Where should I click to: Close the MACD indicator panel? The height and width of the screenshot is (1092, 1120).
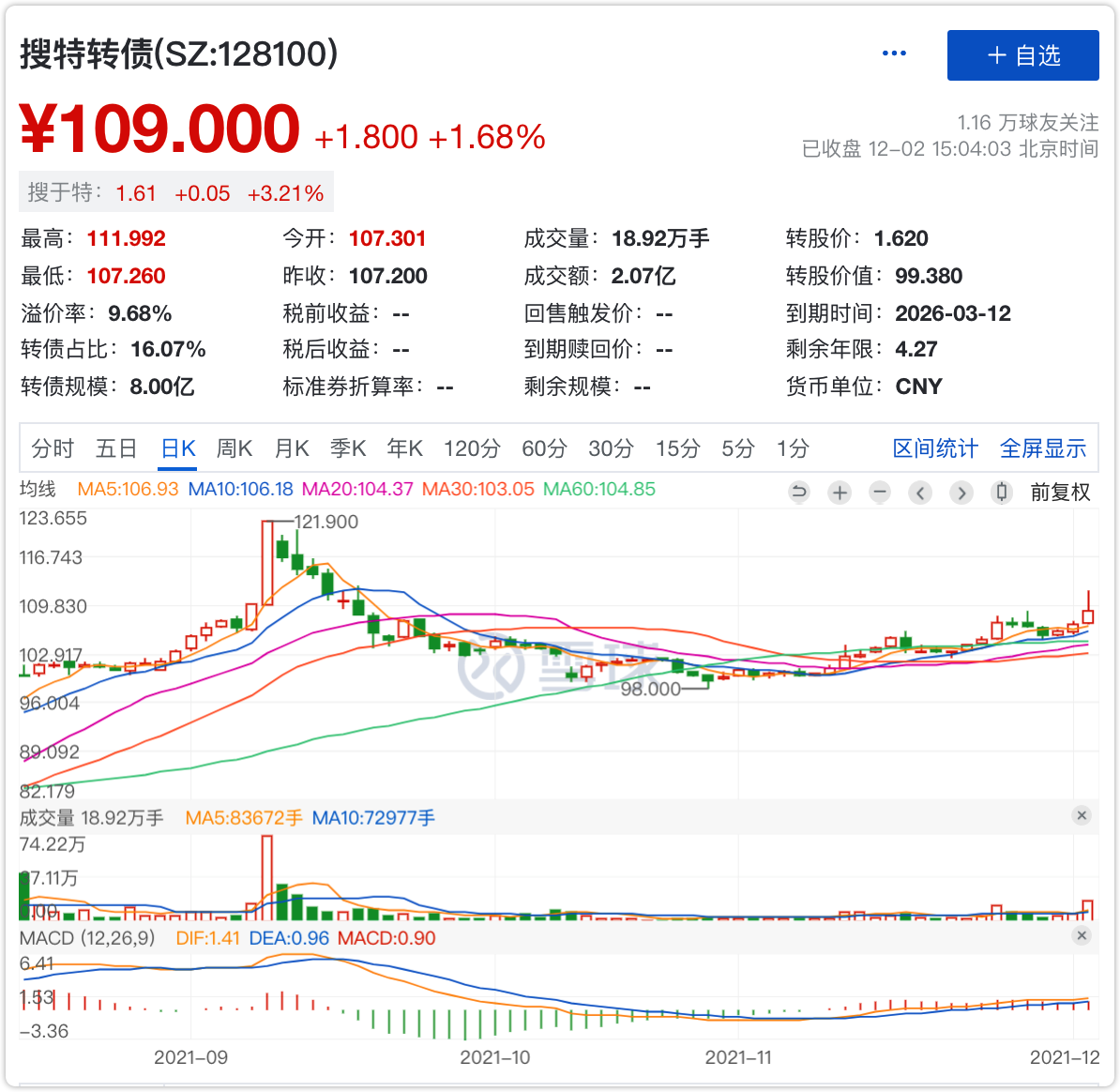click(x=1082, y=936)
